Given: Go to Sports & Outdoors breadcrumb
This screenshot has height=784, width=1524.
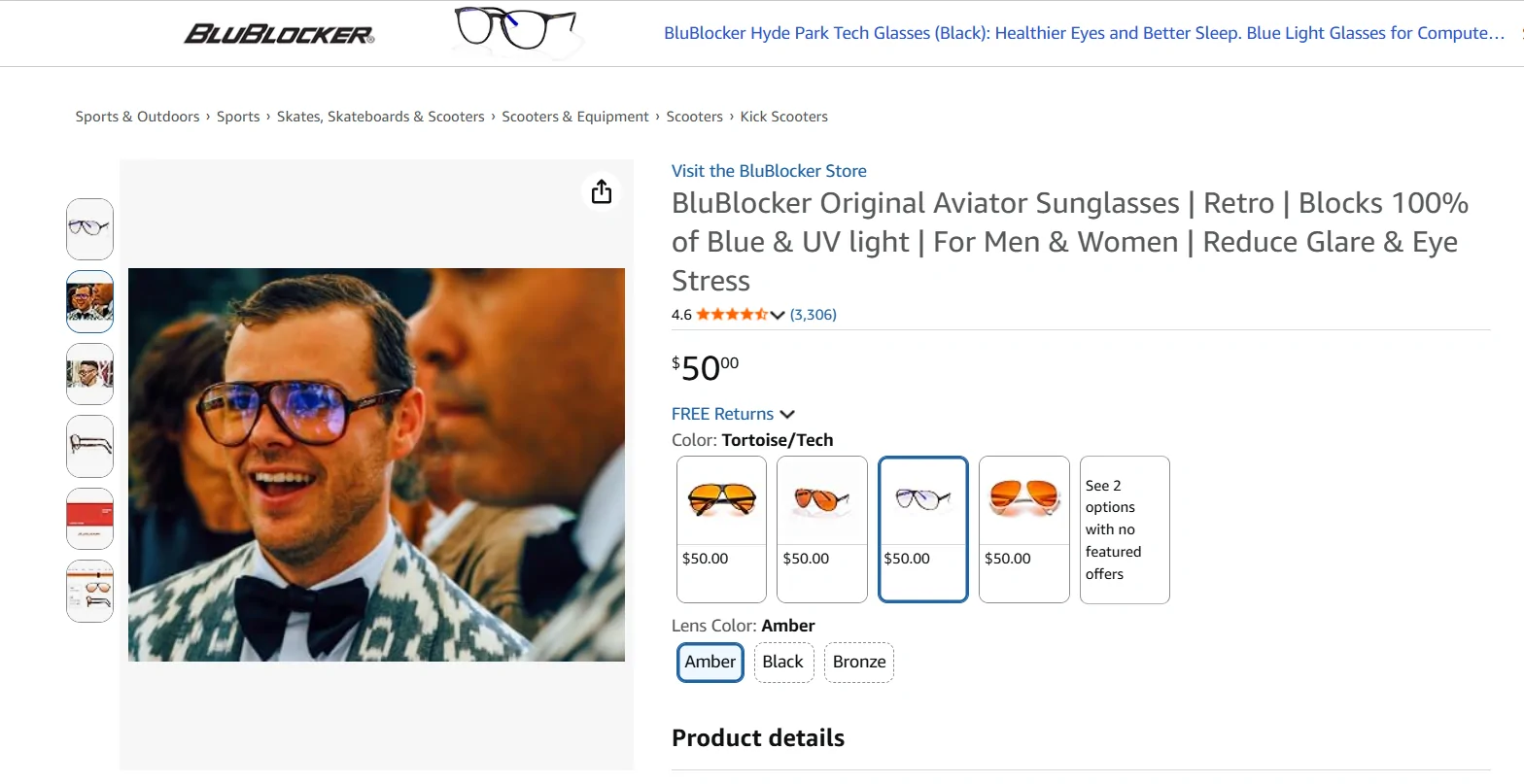Looking at the screenshot, I should pyautogui.click(x=137, y=117).
